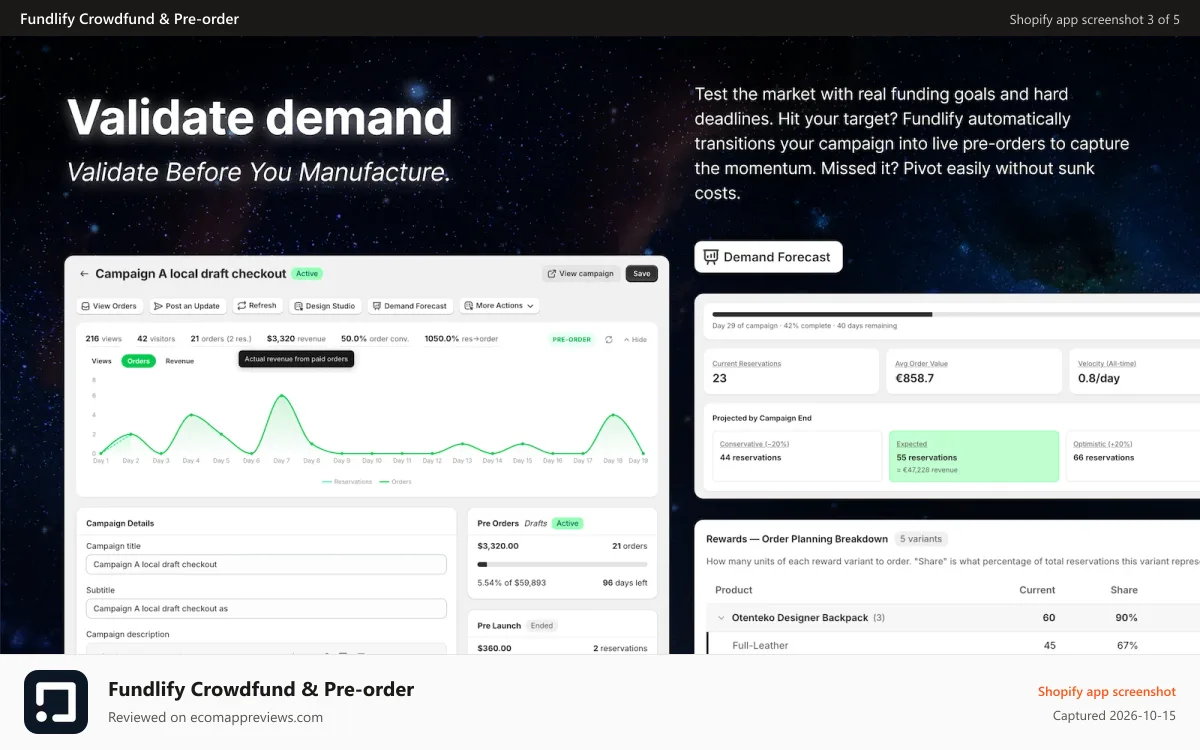Switch the chart to the Views tab
Viewport: 1200px width, 750px height.
click(x=102, y=361)
